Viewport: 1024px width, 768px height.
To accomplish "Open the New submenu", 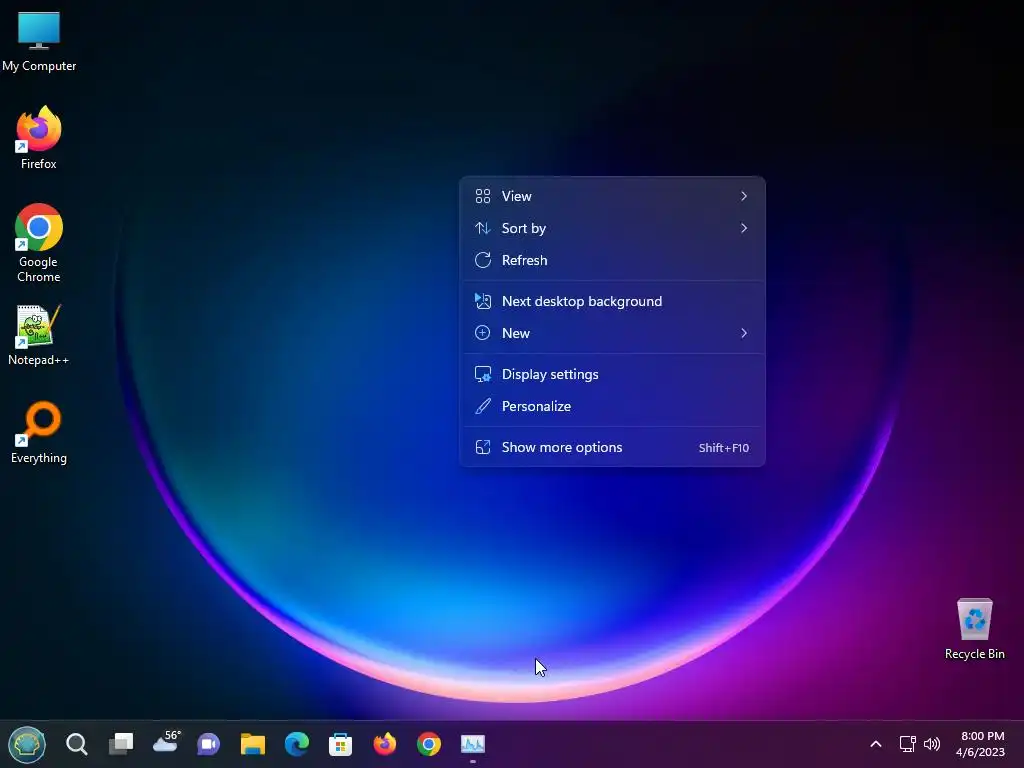I will [x=612, y=333].
